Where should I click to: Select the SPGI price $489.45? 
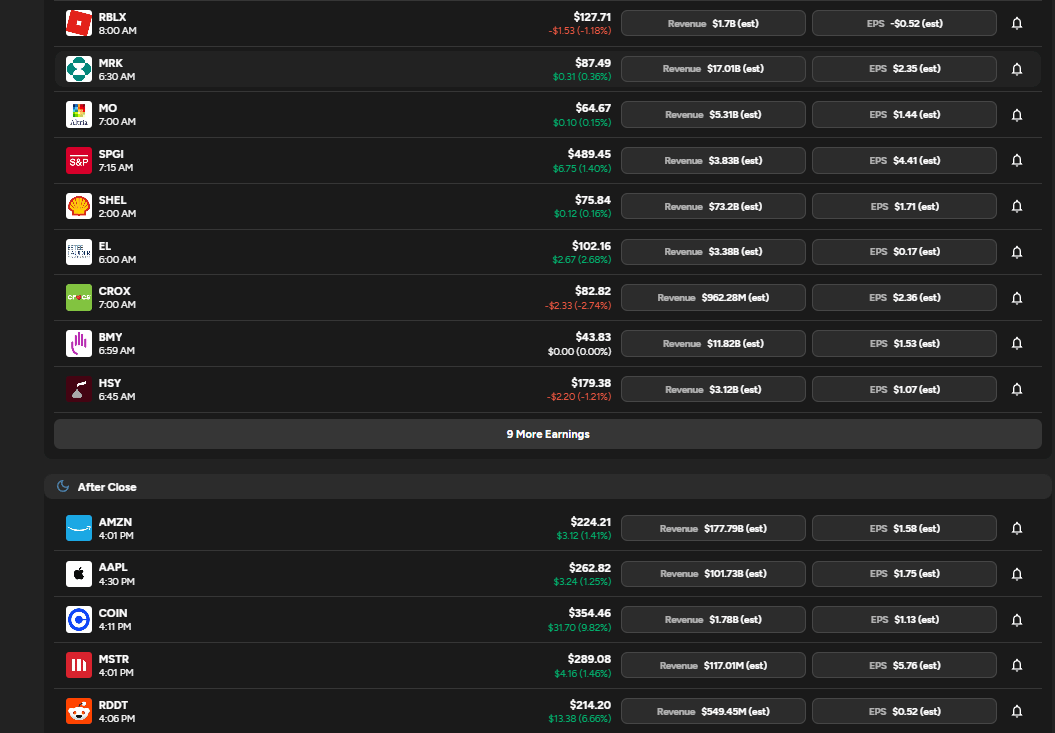click(589, 154)
